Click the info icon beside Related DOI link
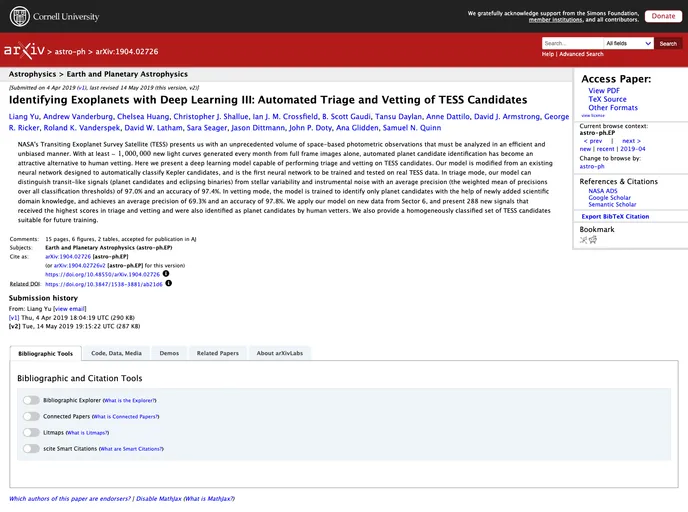The height and width of the screenshot is (512, 688). coord(168,283)
